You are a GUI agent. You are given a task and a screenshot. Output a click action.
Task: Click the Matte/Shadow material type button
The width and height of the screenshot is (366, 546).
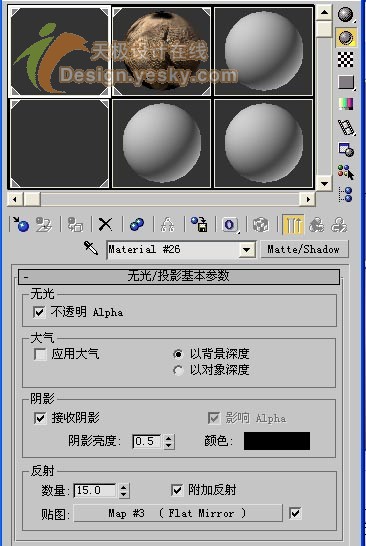[304, 249]
